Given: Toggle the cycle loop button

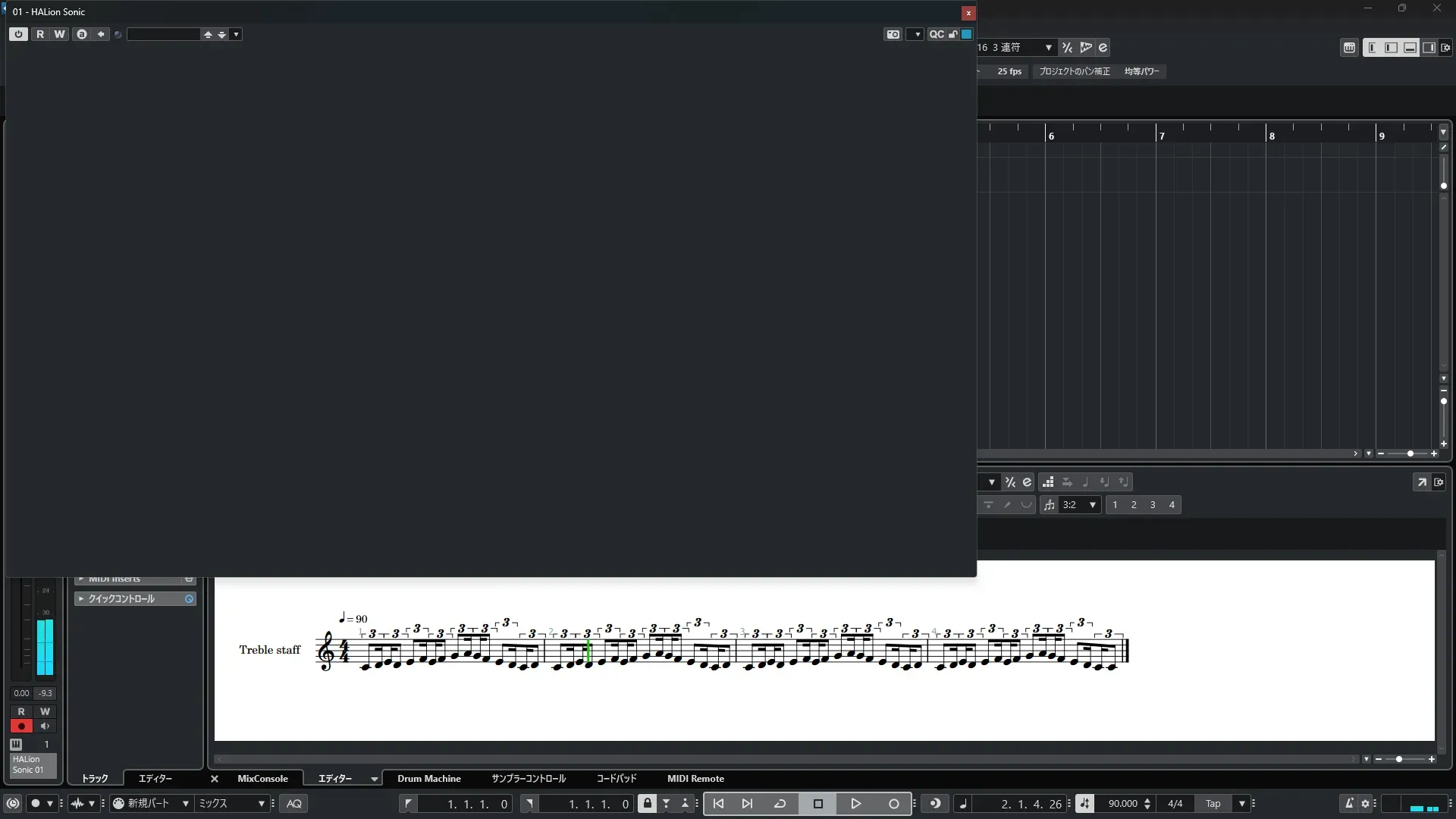Looking at the screenshot, I should tap(780, 804).
